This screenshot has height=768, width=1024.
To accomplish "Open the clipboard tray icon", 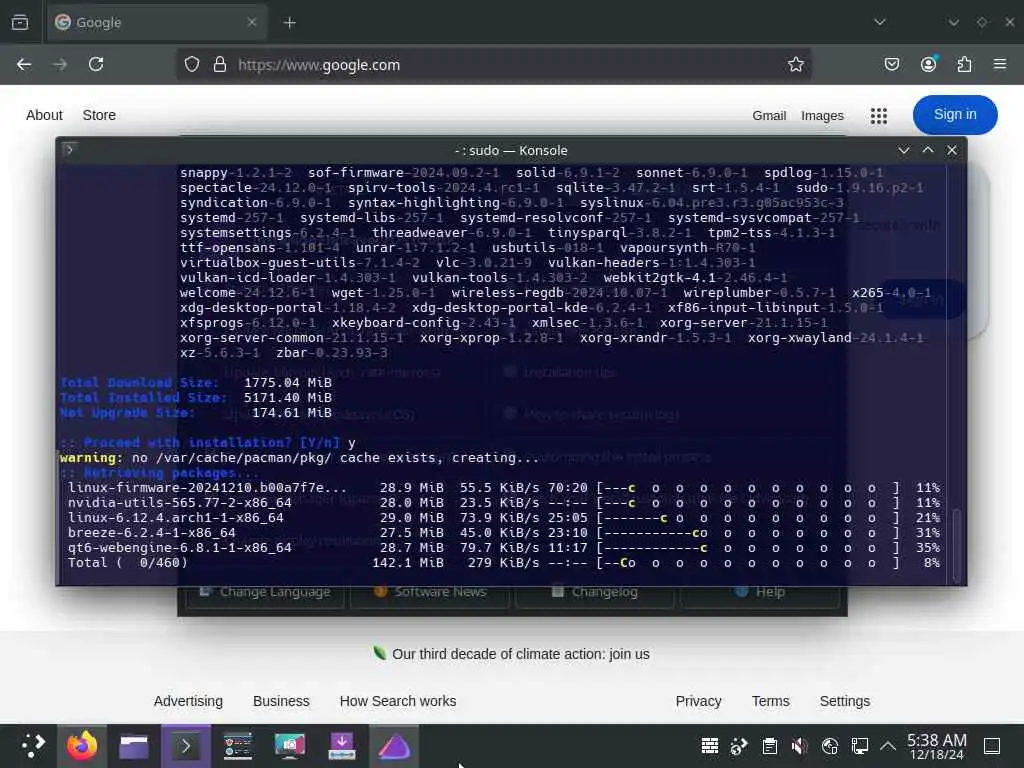I will (x=769, y=745).
